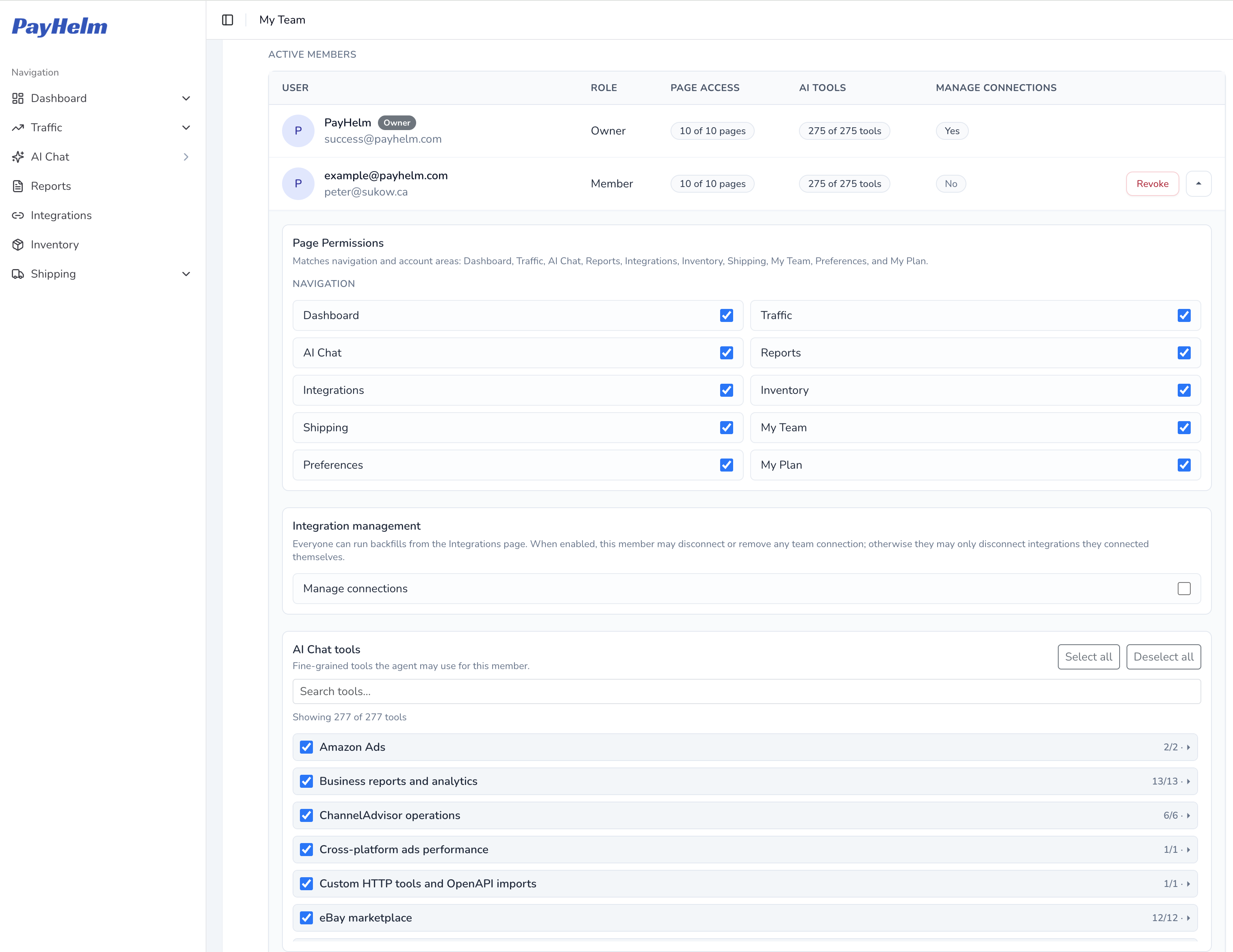The height and width of the screenshot is (952, 1233).
Task: Uncheck the Amazon Ads tools checkbox
Action: coord(306,747)
